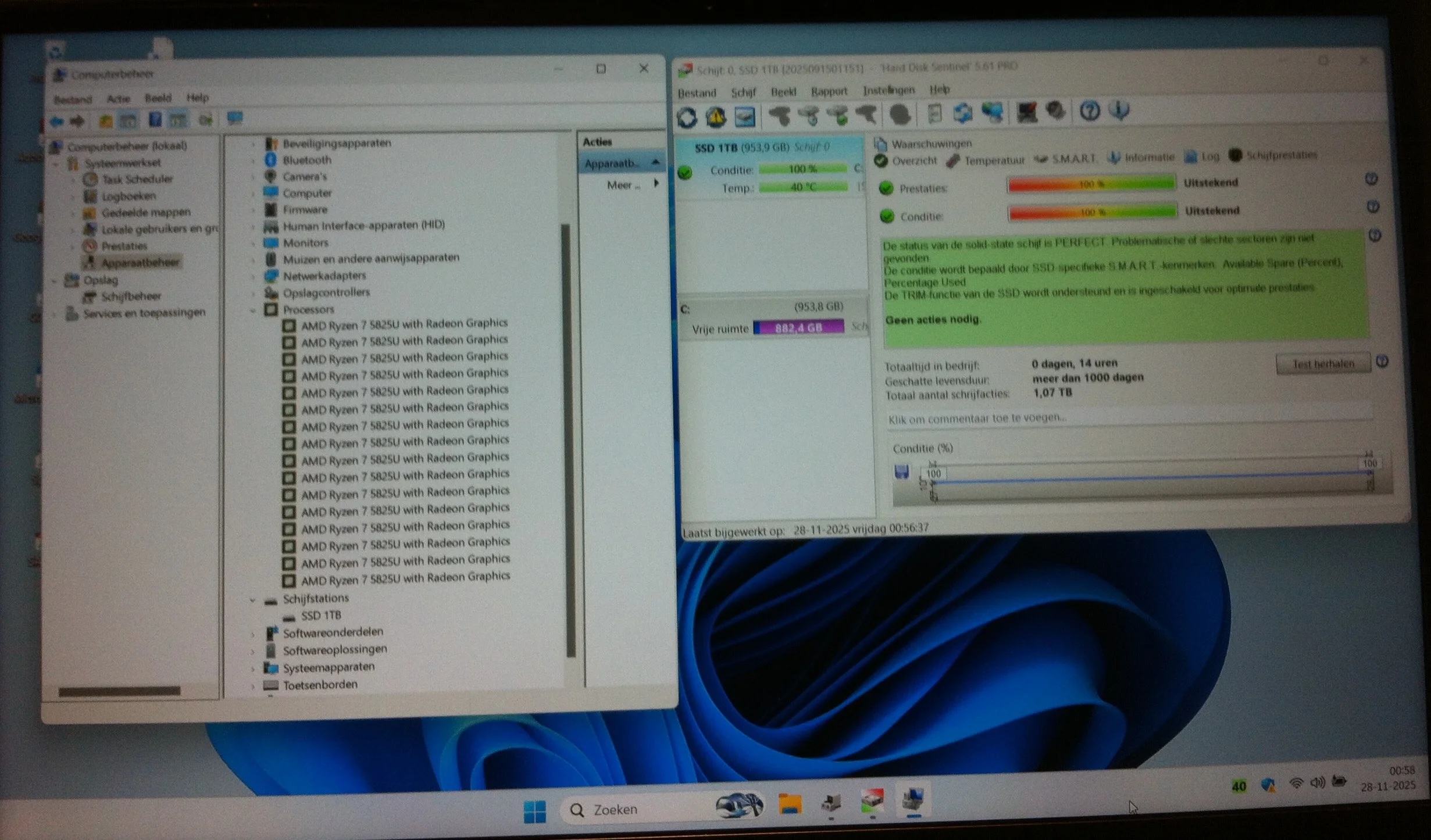
Task: Collapse the Processors tree node
Action: coord(253,310)
